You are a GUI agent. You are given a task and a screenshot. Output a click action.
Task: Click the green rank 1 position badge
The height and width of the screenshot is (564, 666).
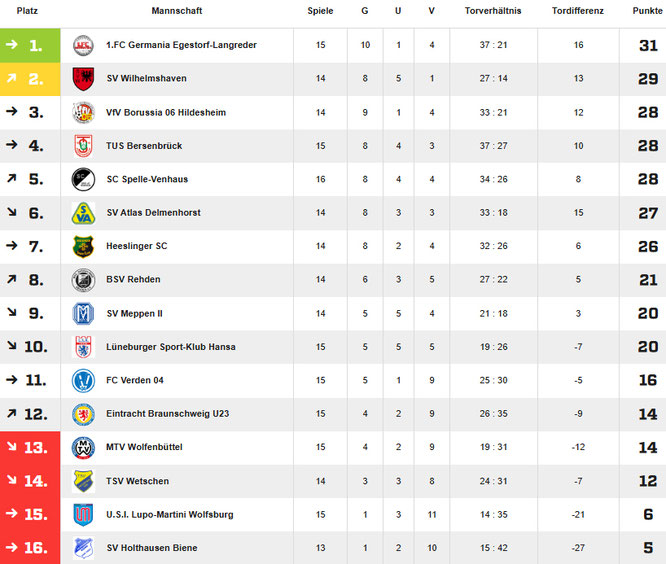pos(30,45)
